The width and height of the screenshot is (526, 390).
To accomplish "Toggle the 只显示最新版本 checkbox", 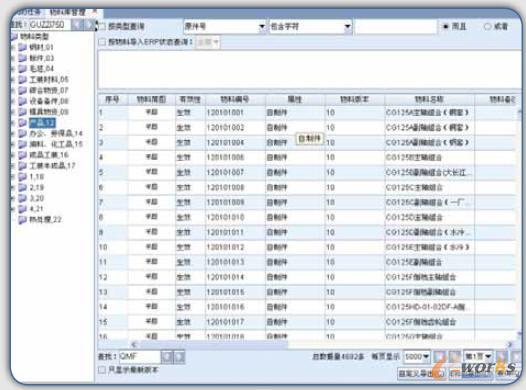I will pyautogui.click(x=102, y=370).
